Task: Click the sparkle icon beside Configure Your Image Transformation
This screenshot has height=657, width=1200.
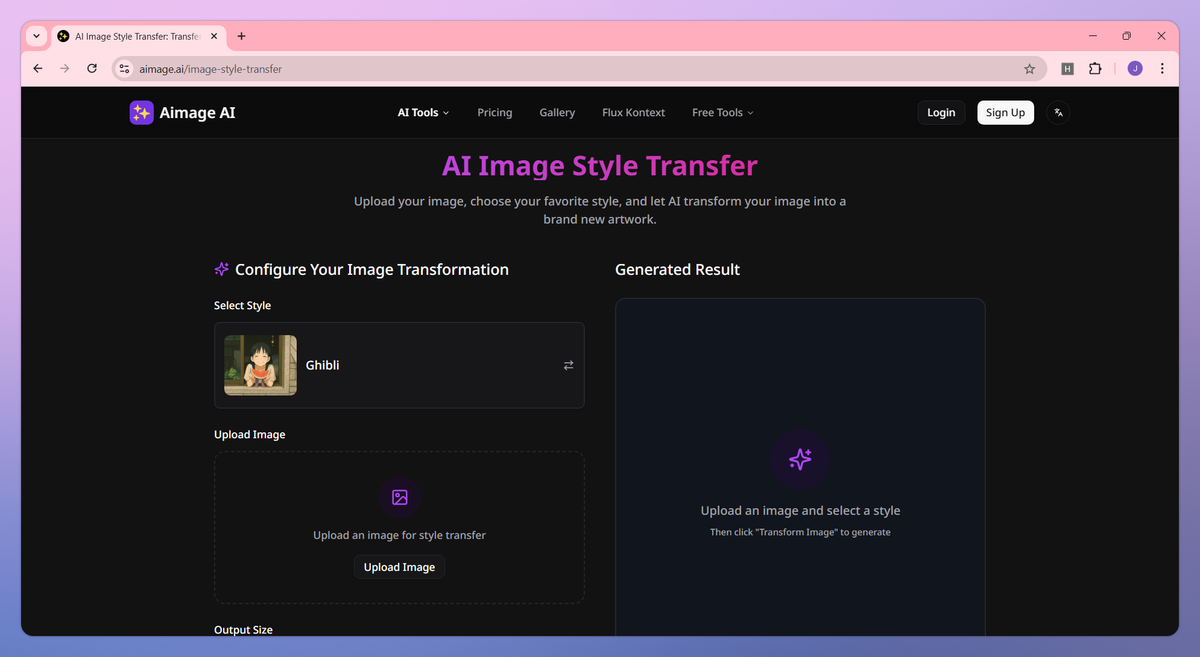Action: (222, 270)
